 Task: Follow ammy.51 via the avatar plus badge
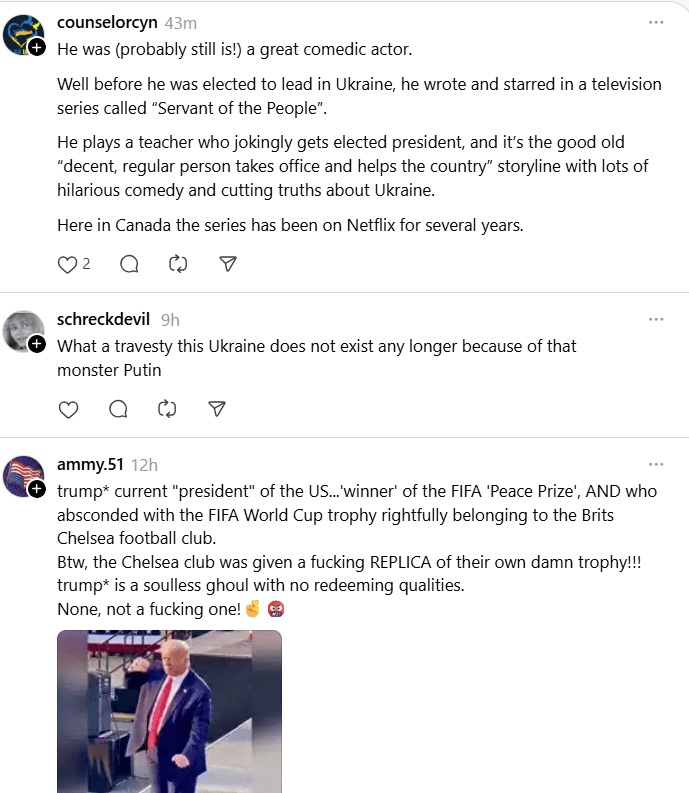[x=37, y=489]
